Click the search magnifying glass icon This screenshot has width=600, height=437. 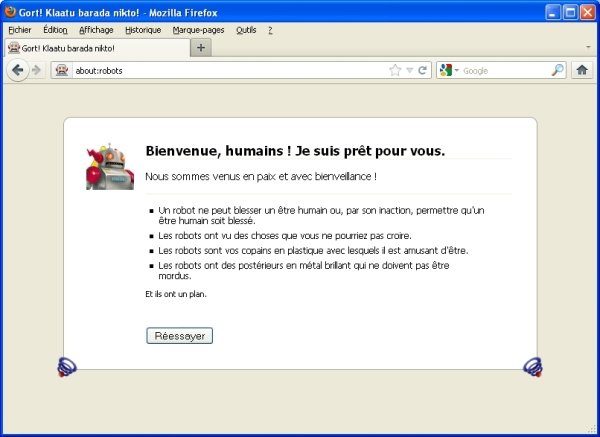[x=558, y=70]
